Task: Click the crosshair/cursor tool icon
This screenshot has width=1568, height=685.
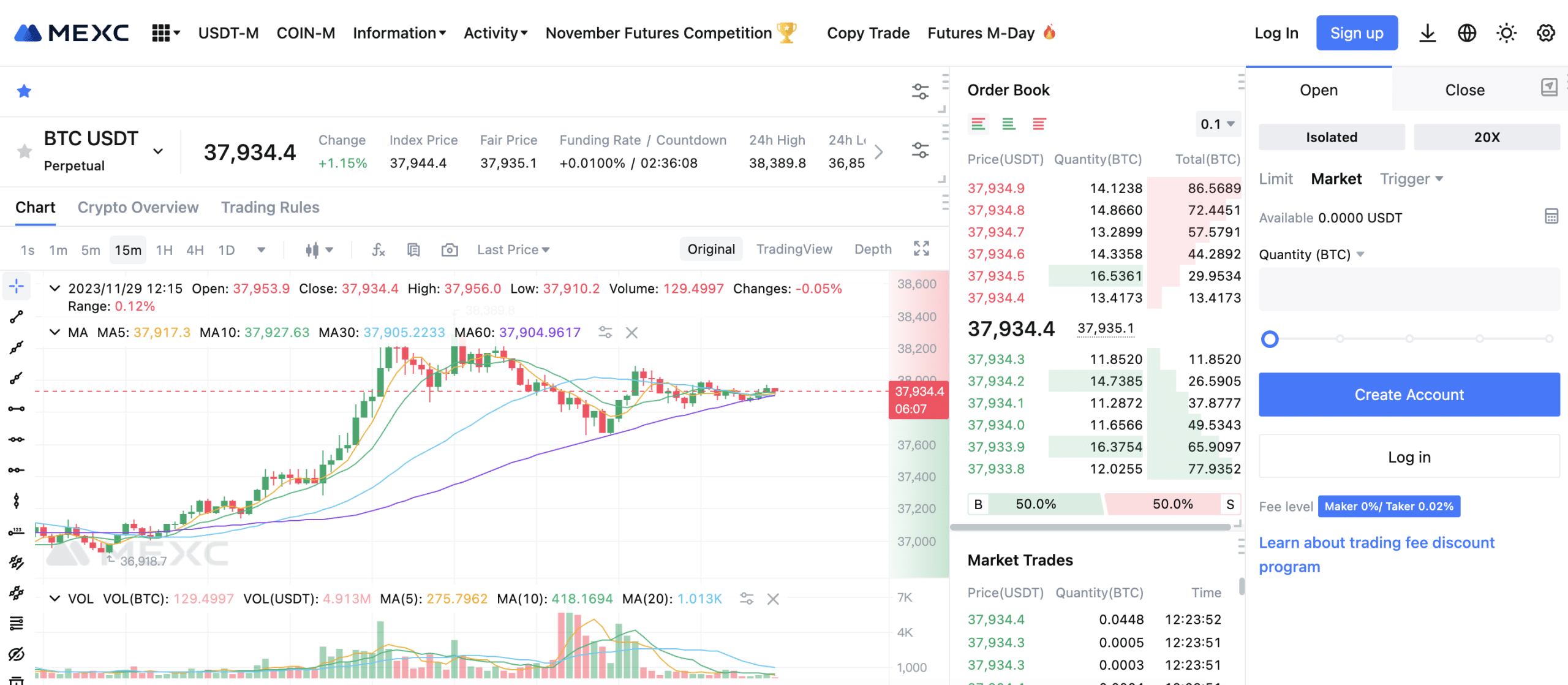Action: click(x=15, y=288)
